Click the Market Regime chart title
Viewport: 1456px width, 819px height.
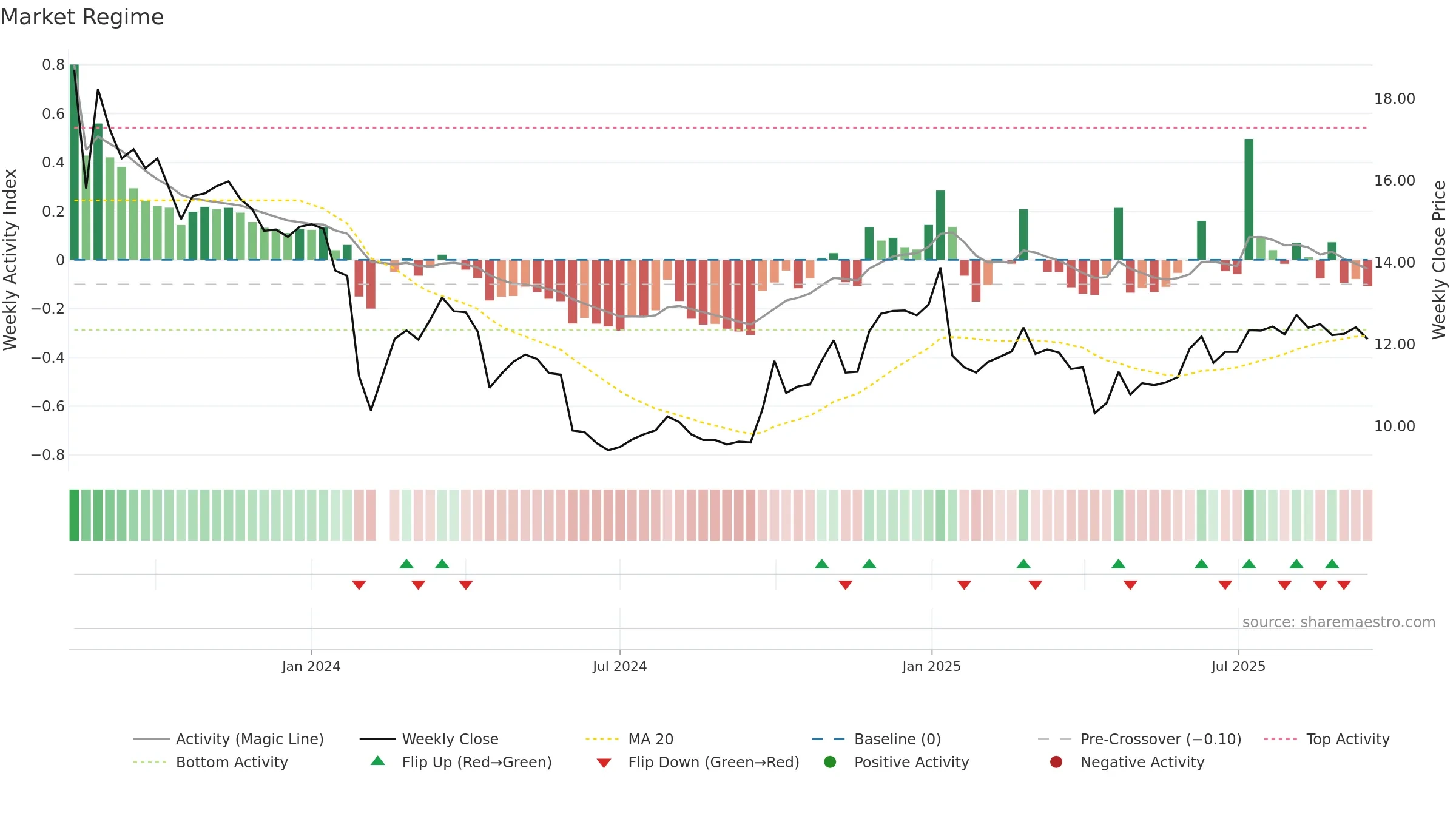click(x=82, y=17)
